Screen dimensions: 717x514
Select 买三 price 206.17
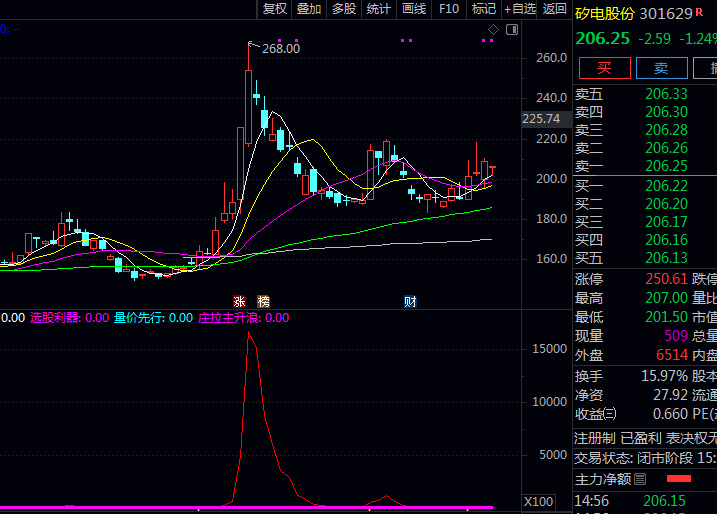pyautogui.click(x=666, y=222)
